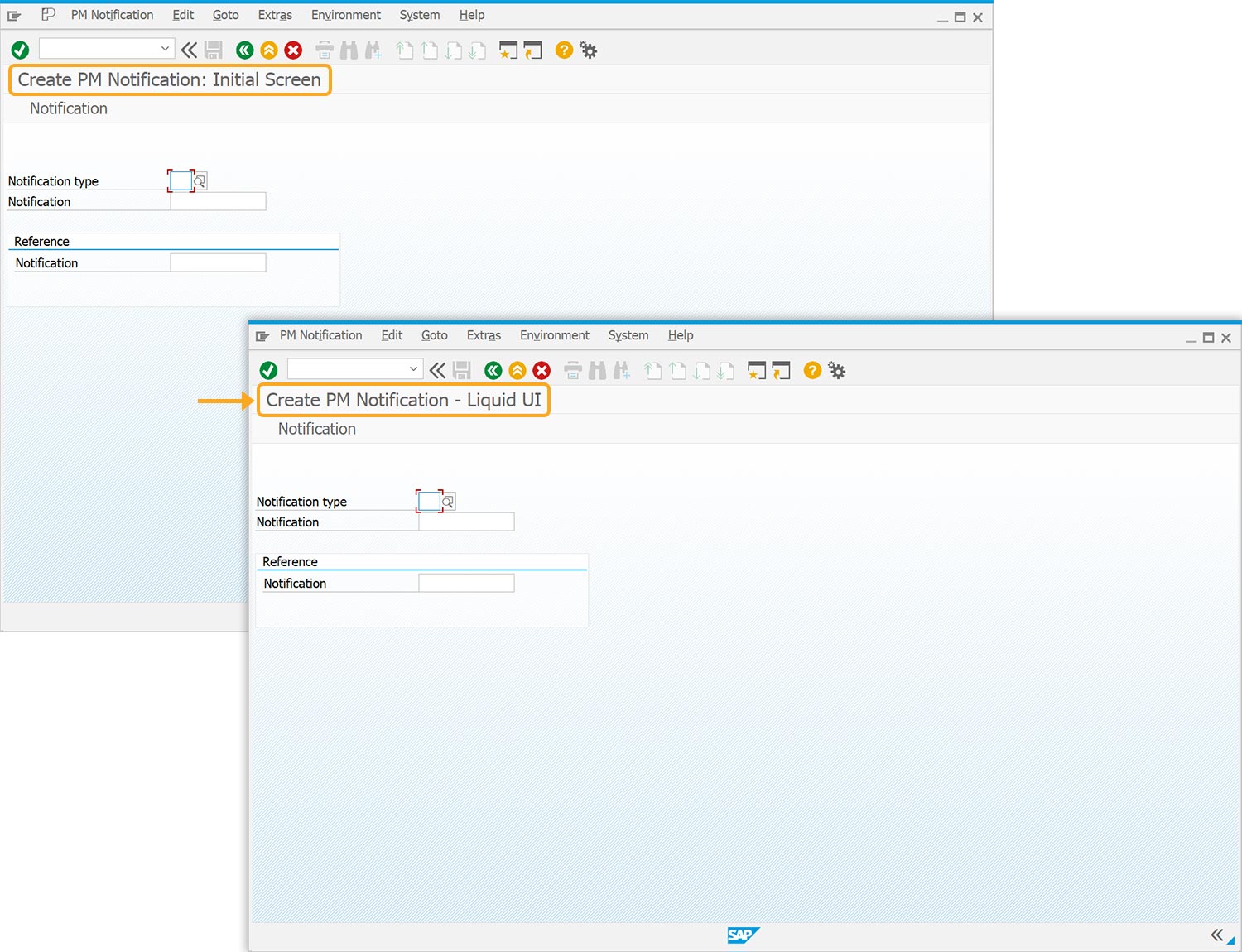
Task: Open Customize Local Layout gear in back window
Action: (x=589, y=50)
